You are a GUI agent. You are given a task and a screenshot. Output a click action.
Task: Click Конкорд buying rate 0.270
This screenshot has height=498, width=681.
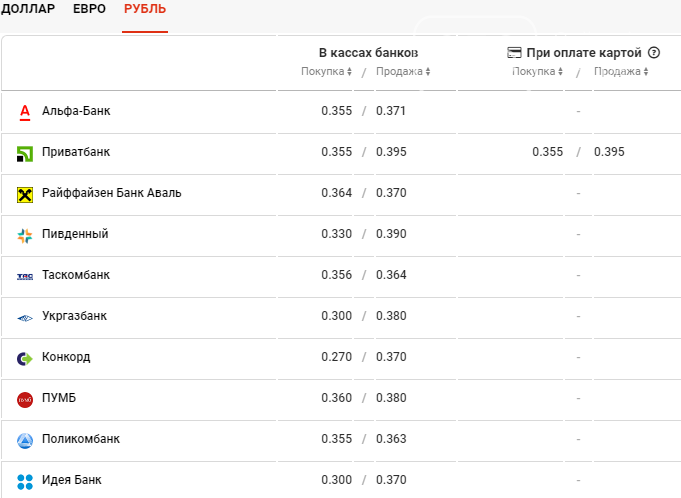pyautogui.click(x=337, y=357)
